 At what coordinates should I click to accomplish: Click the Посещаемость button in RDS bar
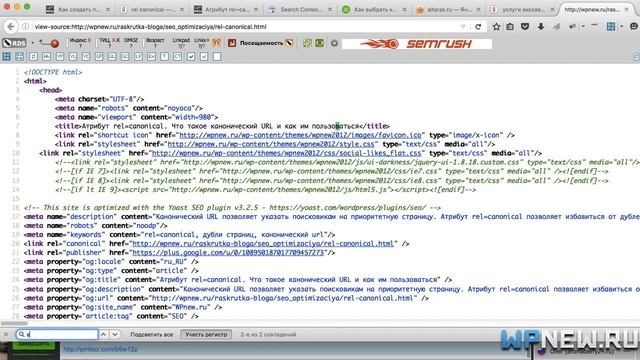[261, 43]
